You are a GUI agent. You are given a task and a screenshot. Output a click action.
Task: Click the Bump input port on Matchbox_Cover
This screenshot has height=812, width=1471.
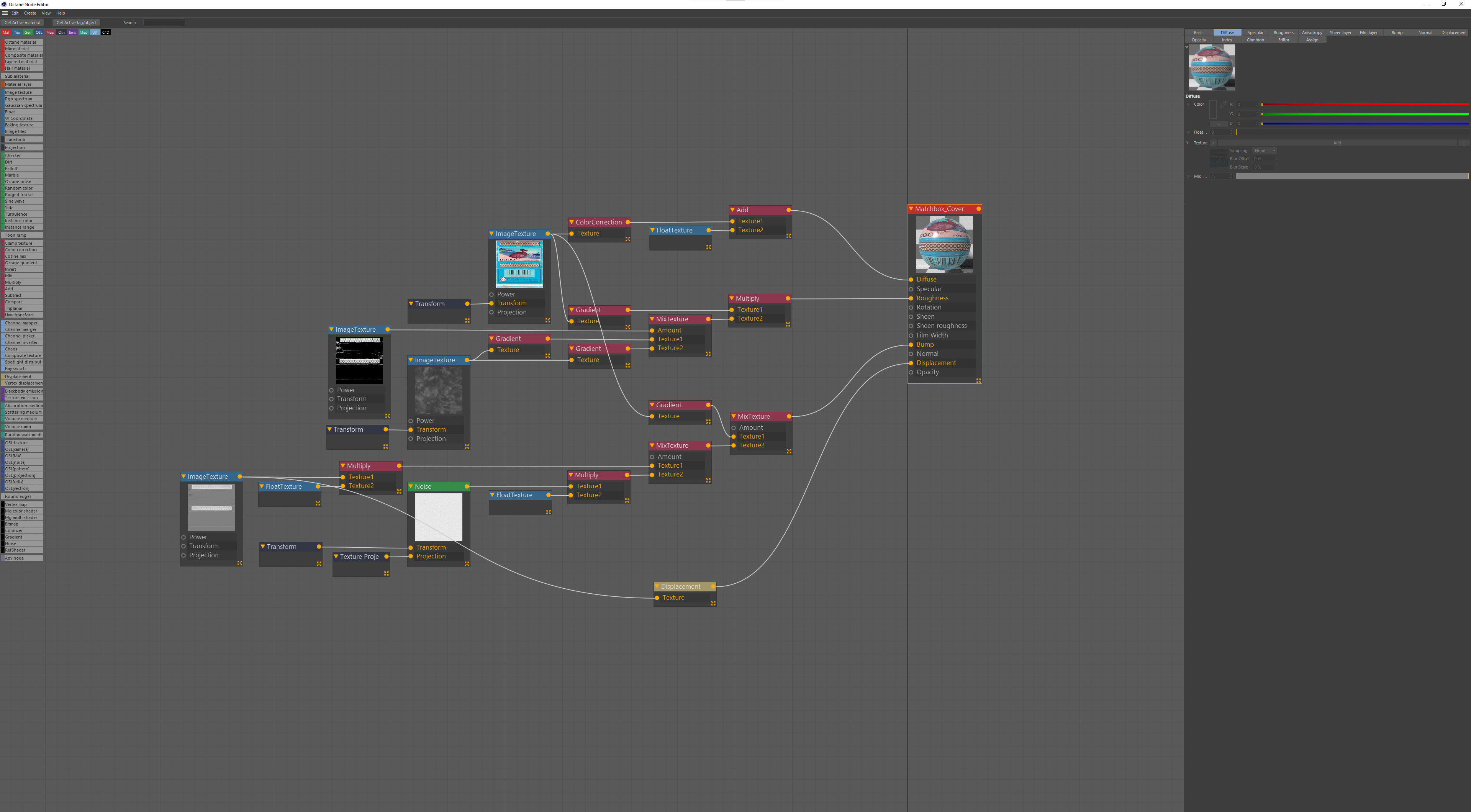tap(911, 344)
